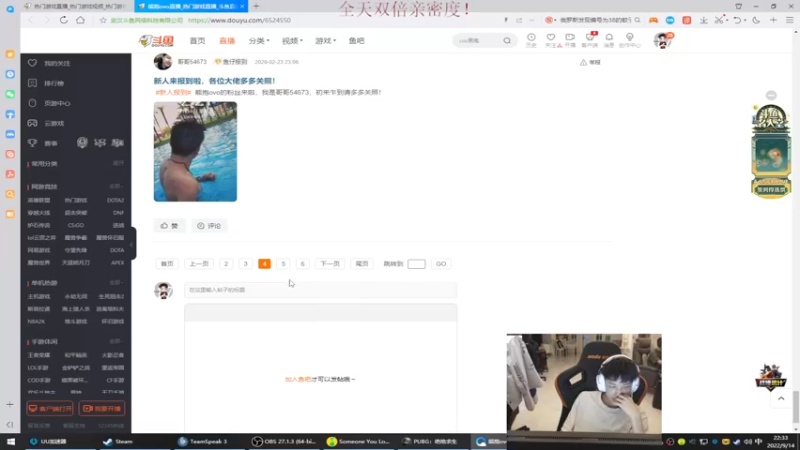
Task: Open CS:GO category in sidebar
Action: [76, 225]
